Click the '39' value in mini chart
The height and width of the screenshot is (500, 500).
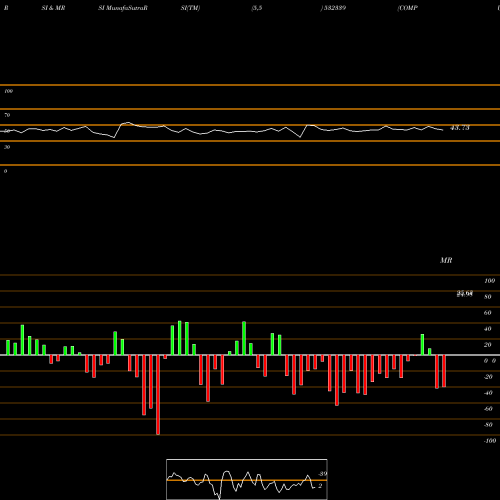[x=323, y=474]
